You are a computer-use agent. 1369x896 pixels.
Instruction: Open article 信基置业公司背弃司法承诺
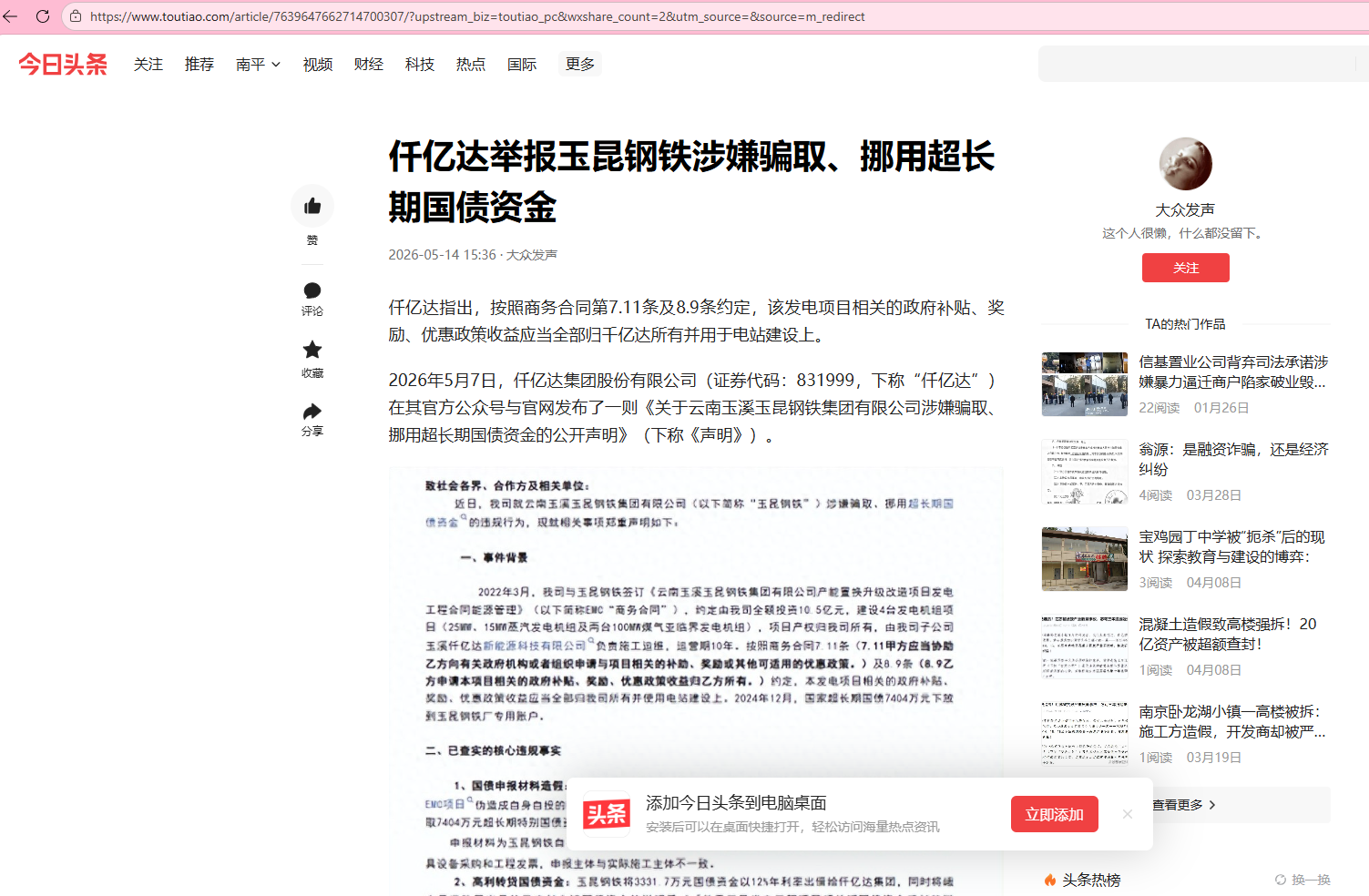(1233, 372)
